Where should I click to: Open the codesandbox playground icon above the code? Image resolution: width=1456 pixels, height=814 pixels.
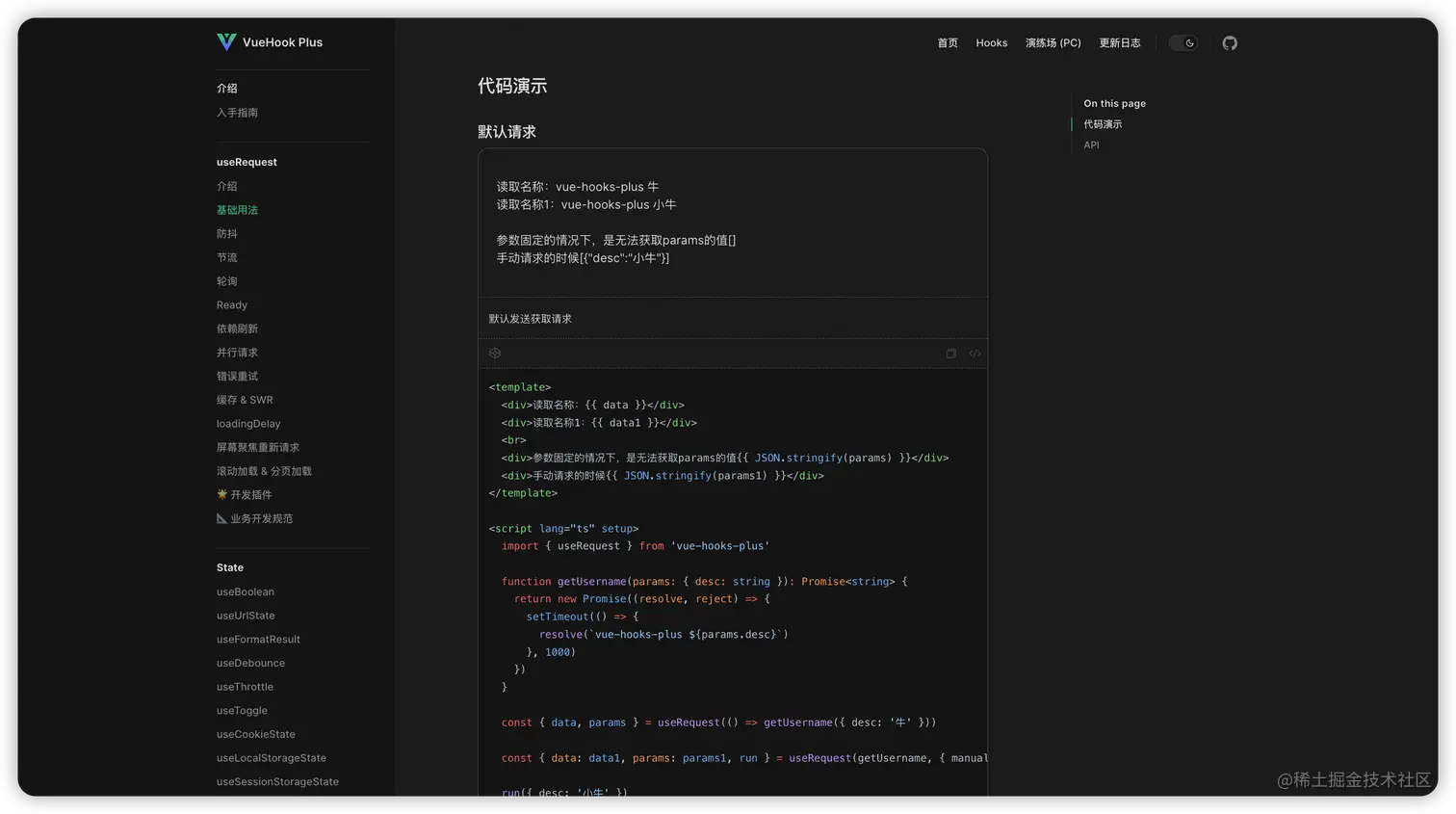click(495, 354)
